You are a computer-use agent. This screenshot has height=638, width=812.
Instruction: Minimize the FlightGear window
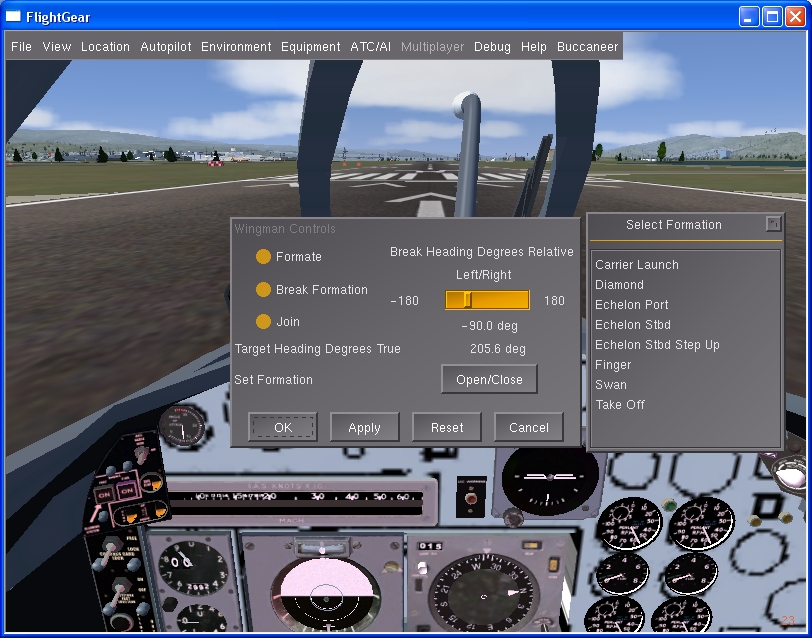pyautogui.click(x=747, y=17)
